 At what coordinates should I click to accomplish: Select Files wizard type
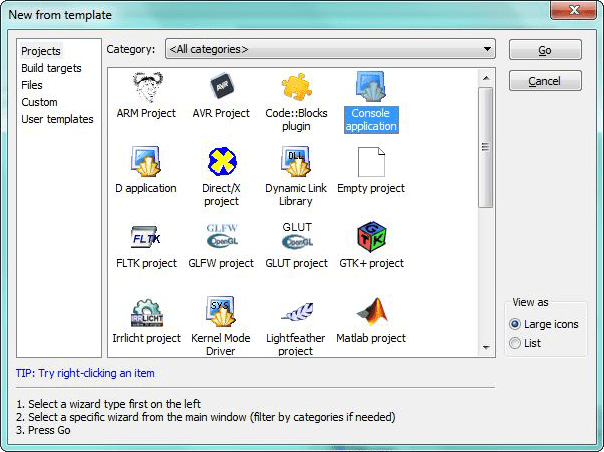(x=32, y=85)
